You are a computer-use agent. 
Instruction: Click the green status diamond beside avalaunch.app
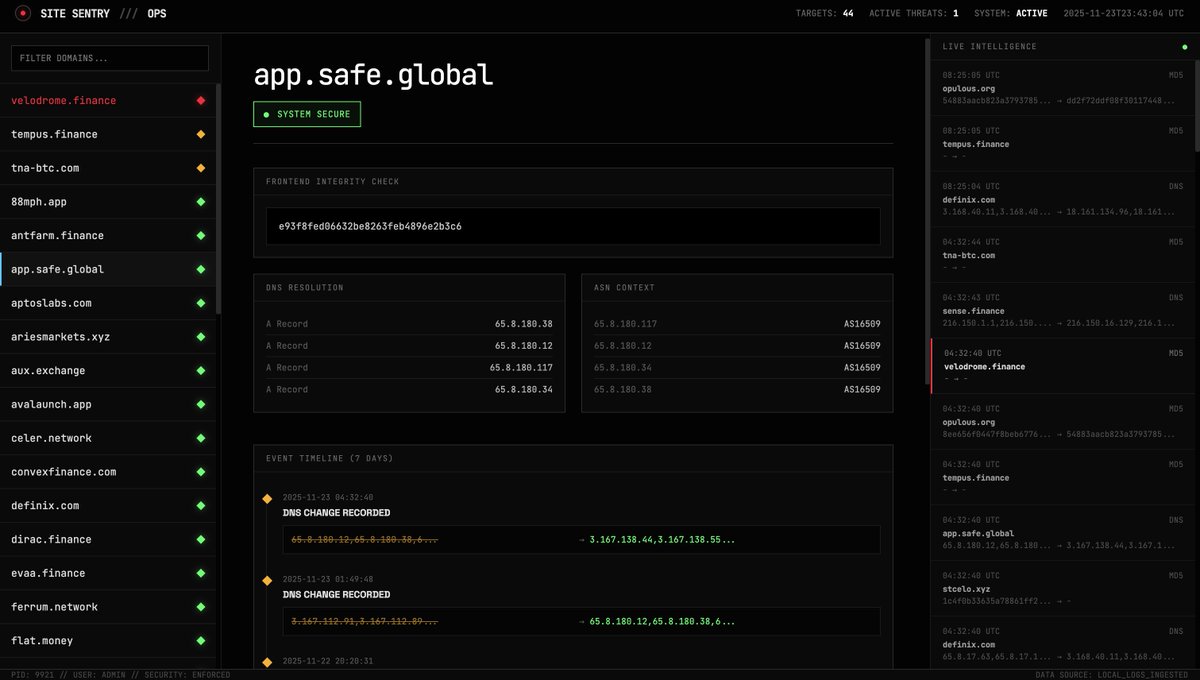[x=201, y=405]
